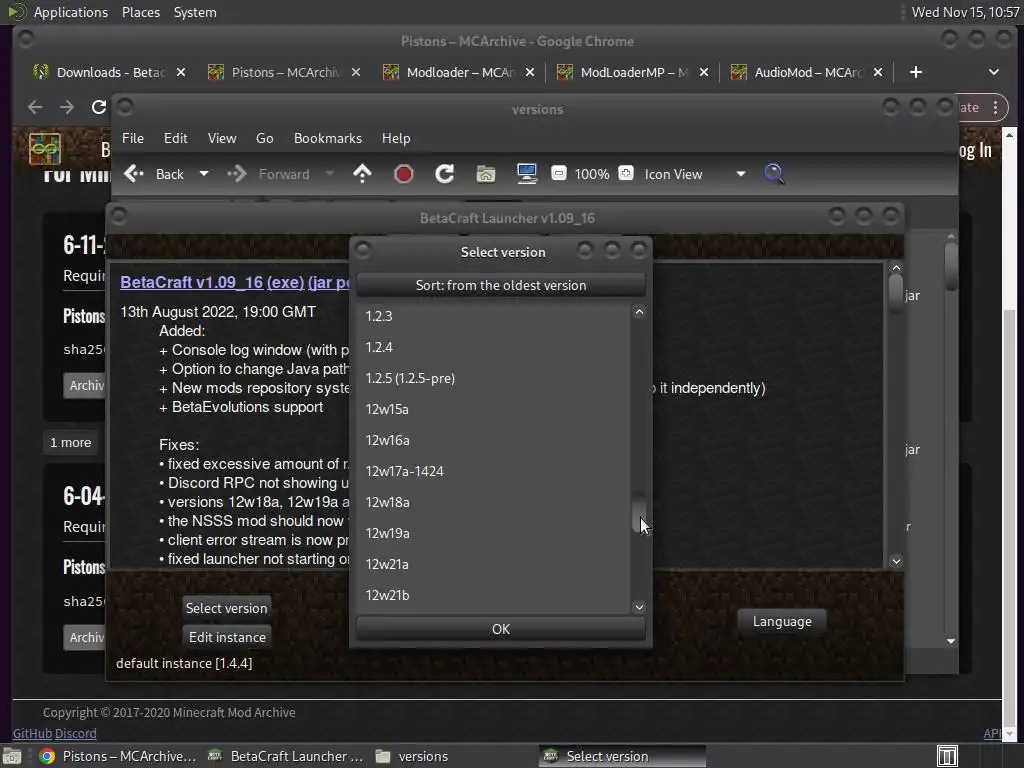Select version 1.2.3 in the list
This screenshot has height=768, width=1024.
[x=492, y=316]
